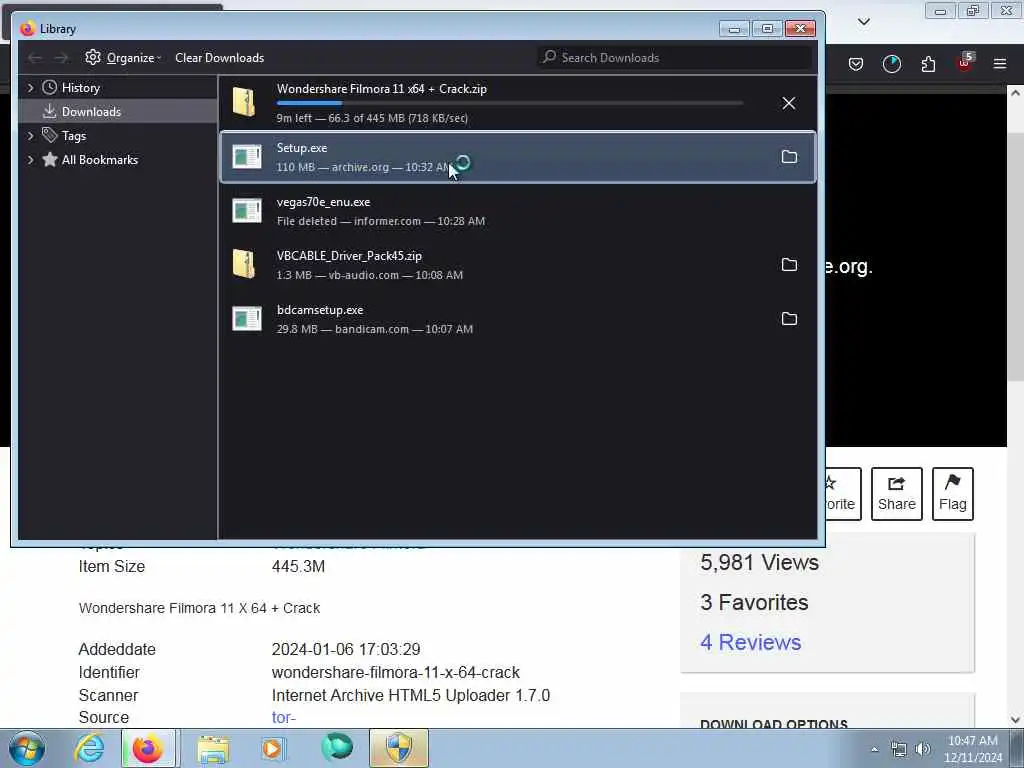Open Firefox Pocket save icon

[856, 64]
